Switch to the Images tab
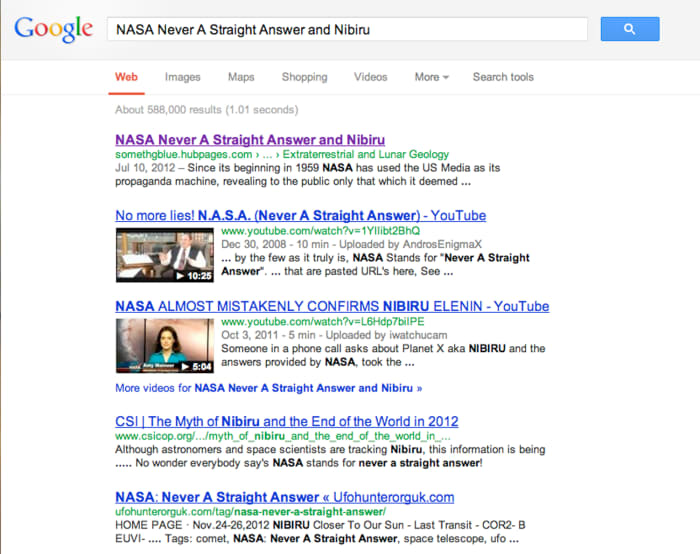 click(x=183, y=77)
